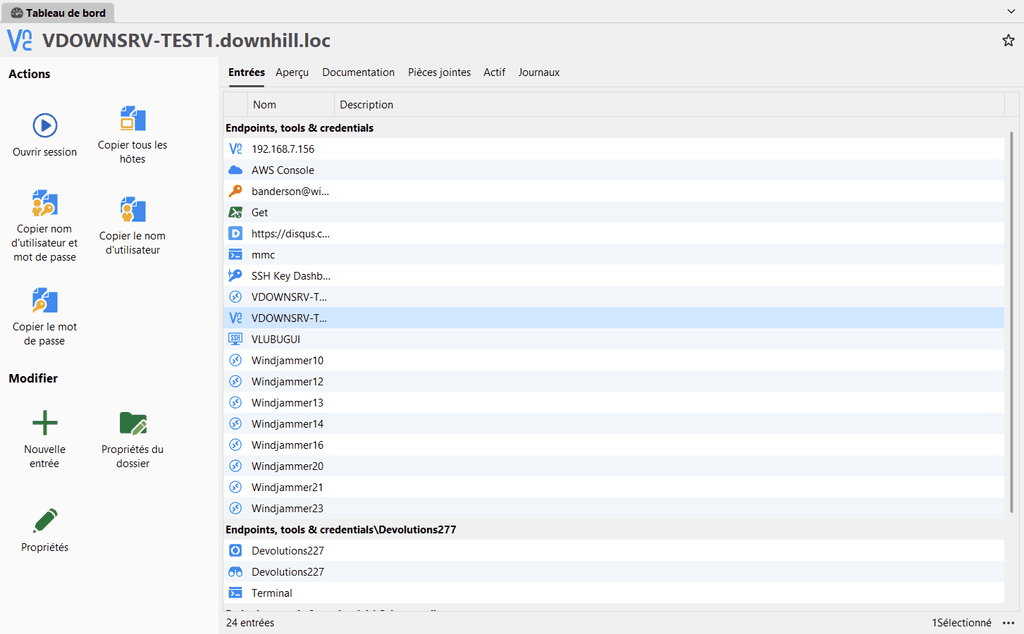Sort entries by the Nom column header
The height and width of the screenshot is (634, 1024).
pyautogui.click(x=290, y=105)
